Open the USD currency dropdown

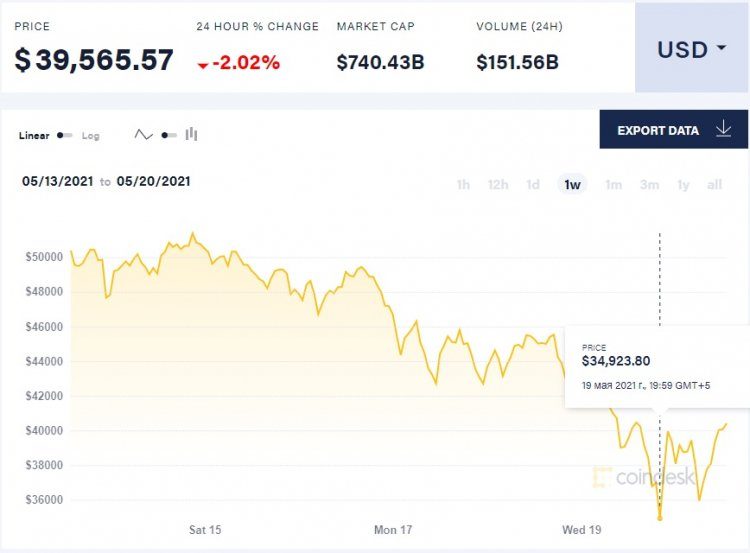click(x=691, y=49)
